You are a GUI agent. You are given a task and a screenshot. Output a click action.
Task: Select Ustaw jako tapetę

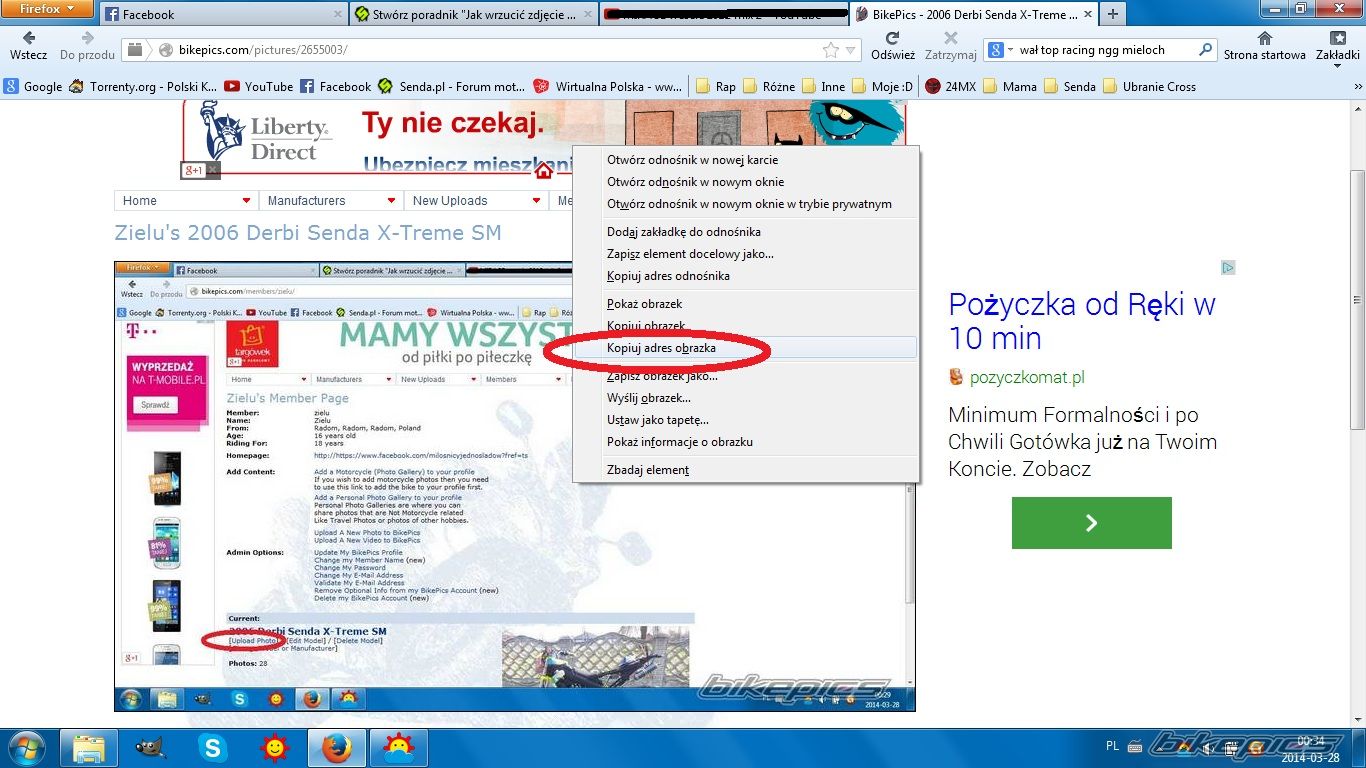coord(746,420)
